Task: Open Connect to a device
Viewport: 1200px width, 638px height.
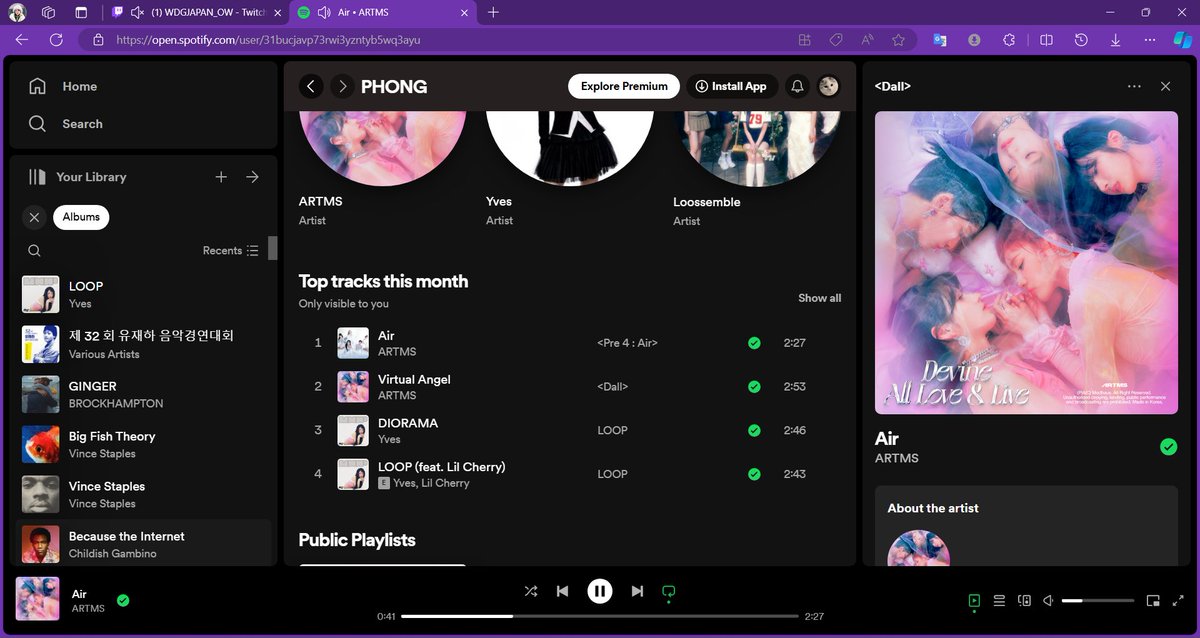Action: click(x=1024, y=600)
